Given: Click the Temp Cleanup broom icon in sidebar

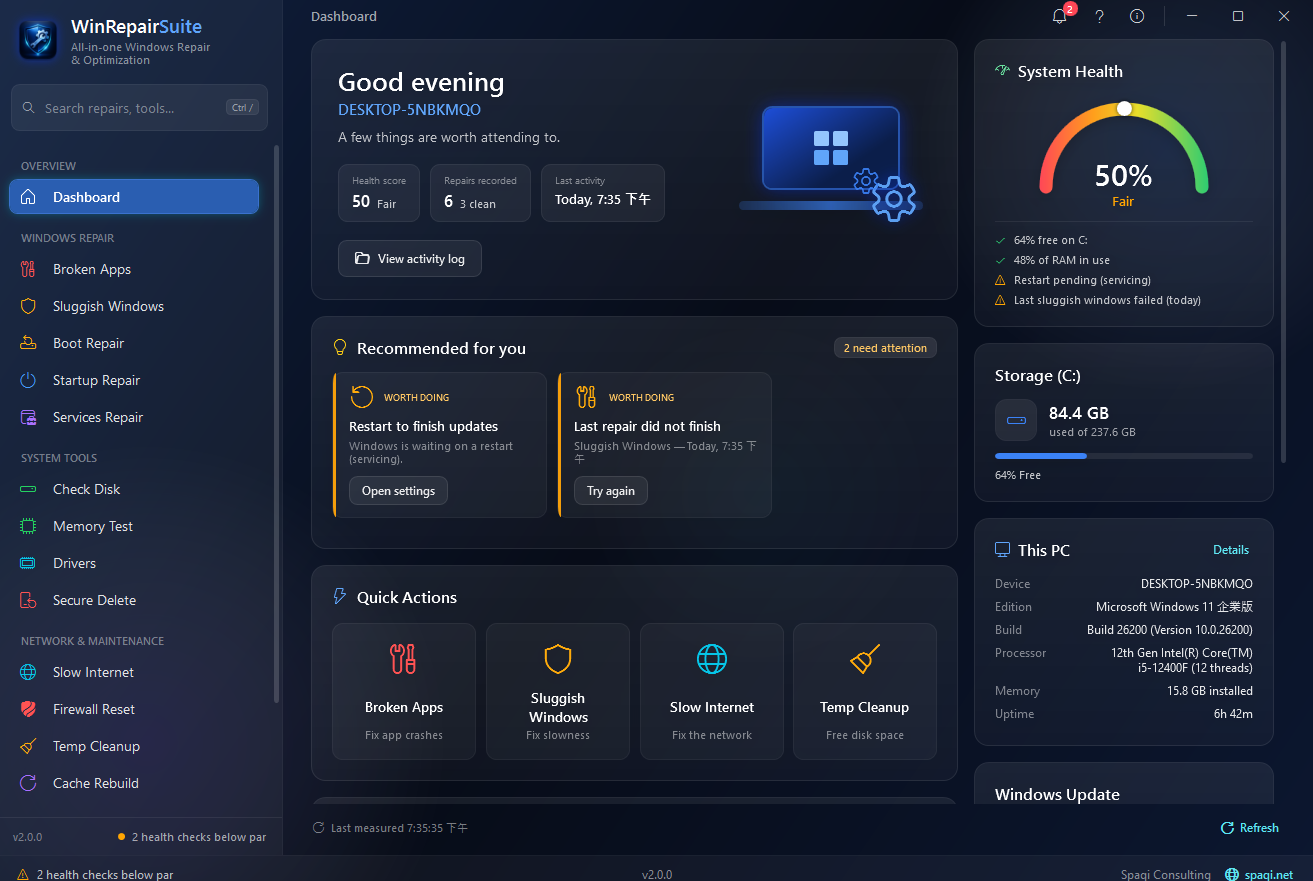Looking at the screenshot, I should (x=29, y=746).
